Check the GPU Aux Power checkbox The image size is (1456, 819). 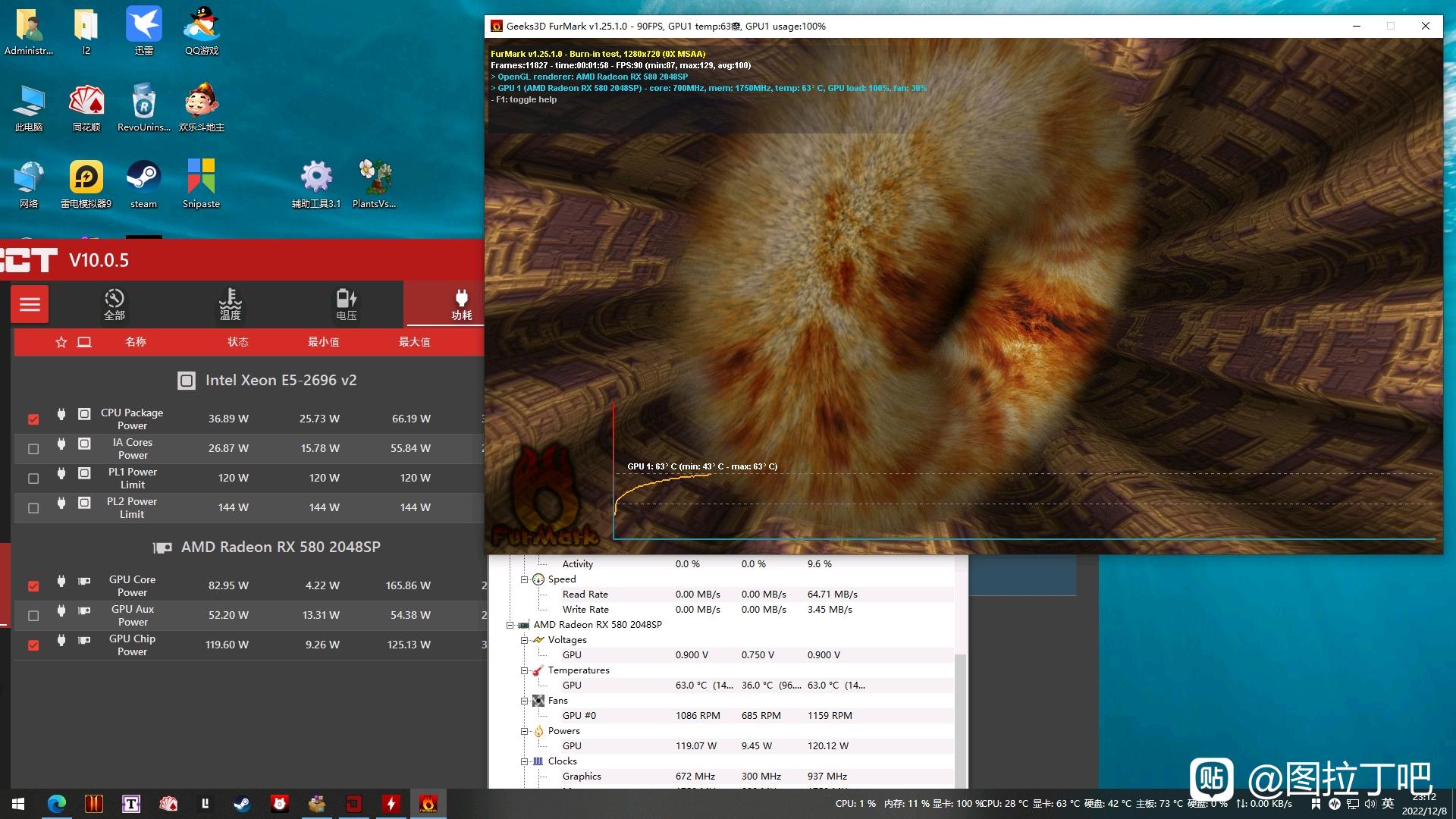point(33,616)
